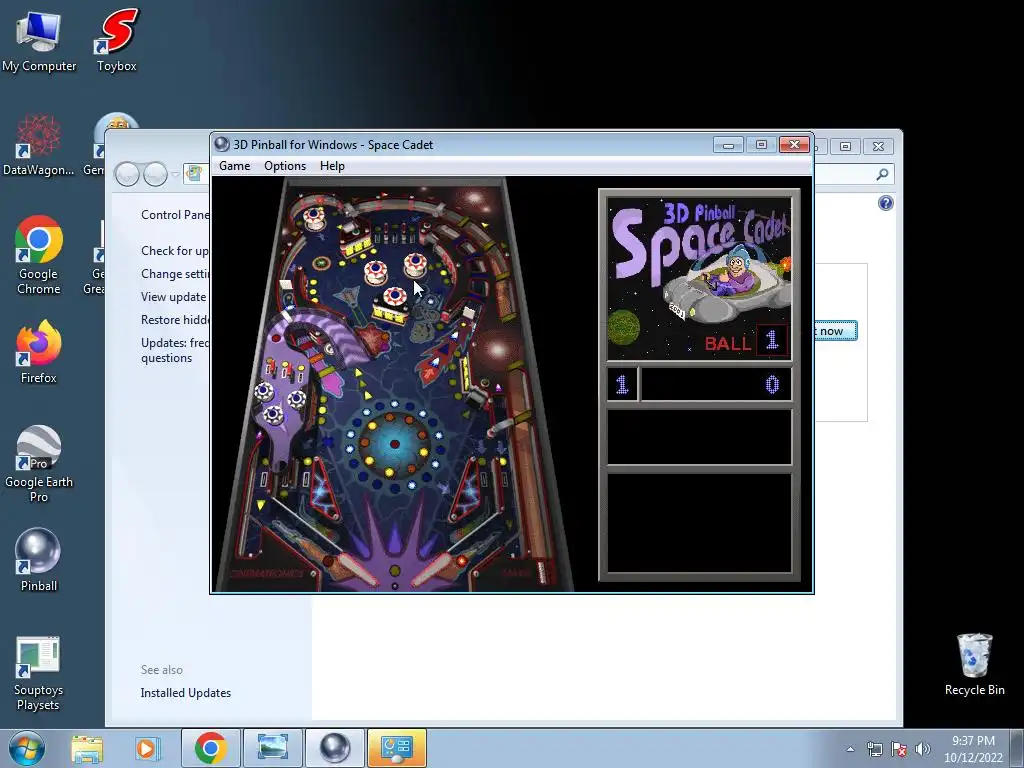Open My Computer desktop icon

coord(39,40)
